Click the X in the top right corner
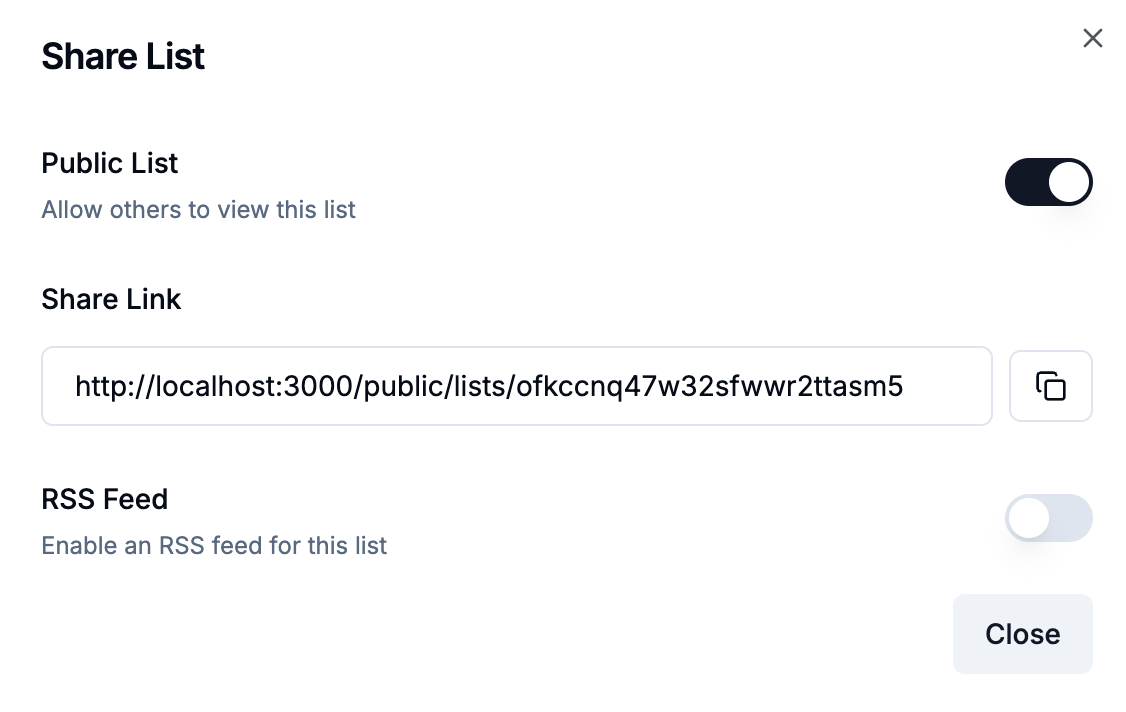The width and height of the screenshot is (1126, 712). pyautogui.click(x=1092, y=38)
